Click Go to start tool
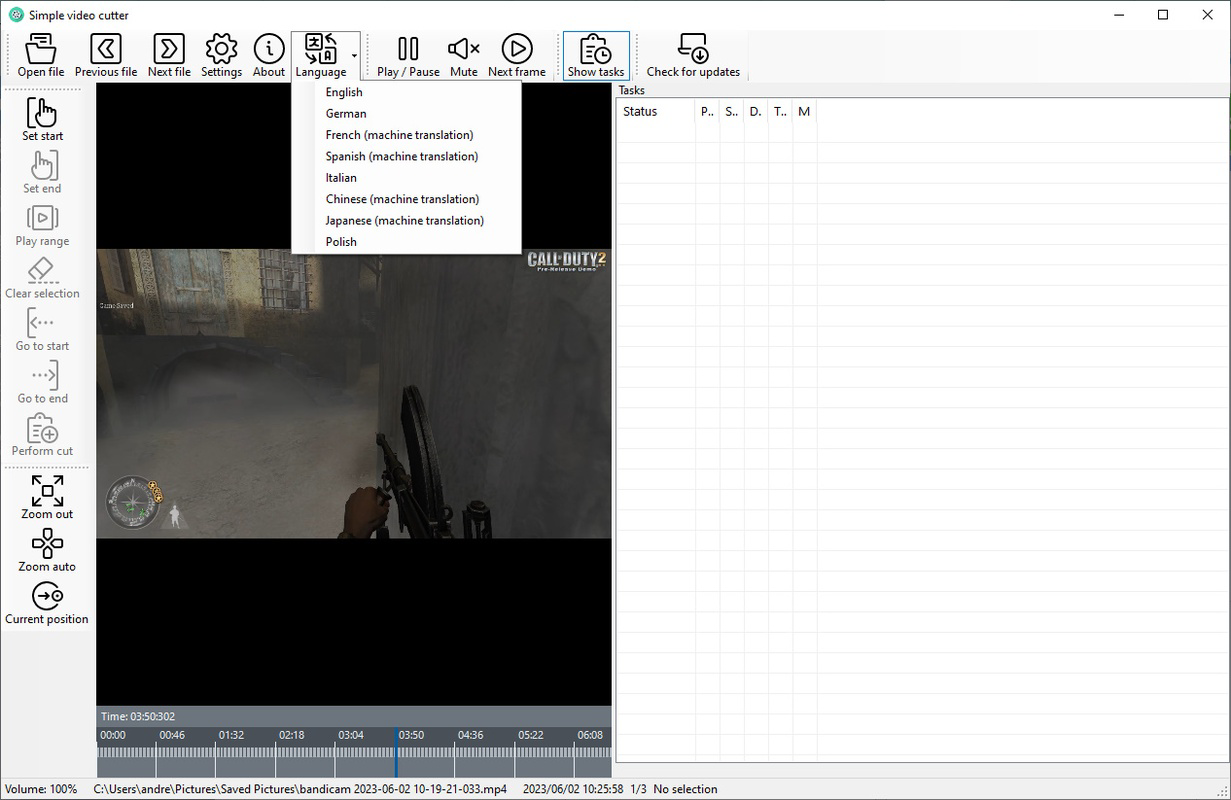Image resolution: width=1231 pixels, height=800 pixels. pos(43,329)
